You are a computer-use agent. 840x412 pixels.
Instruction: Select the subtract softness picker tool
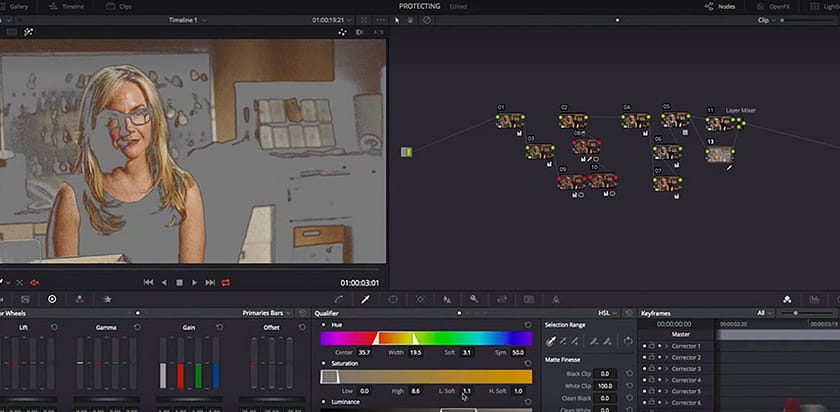click(594, 341)
